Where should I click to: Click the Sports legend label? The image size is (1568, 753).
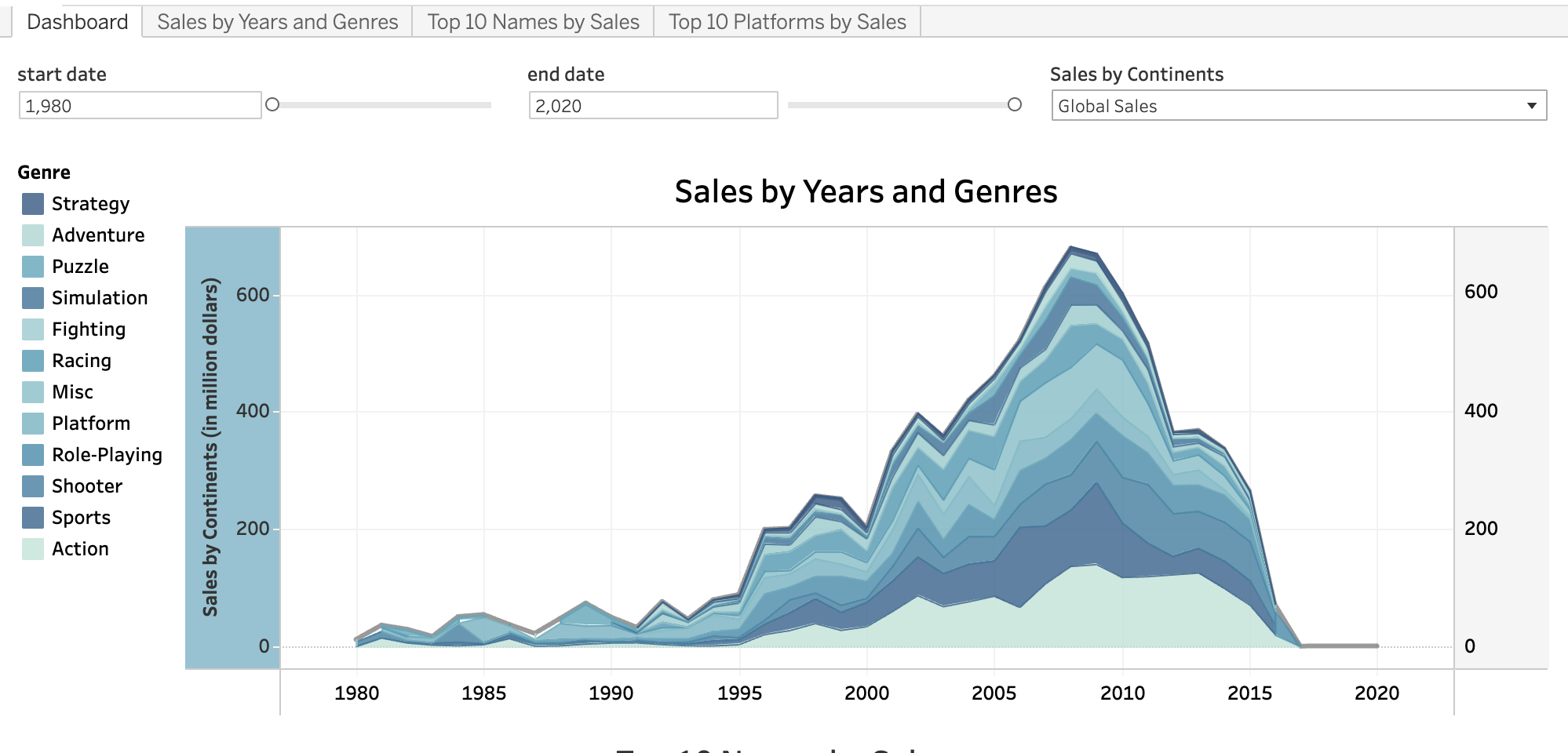tap(81, 518)
